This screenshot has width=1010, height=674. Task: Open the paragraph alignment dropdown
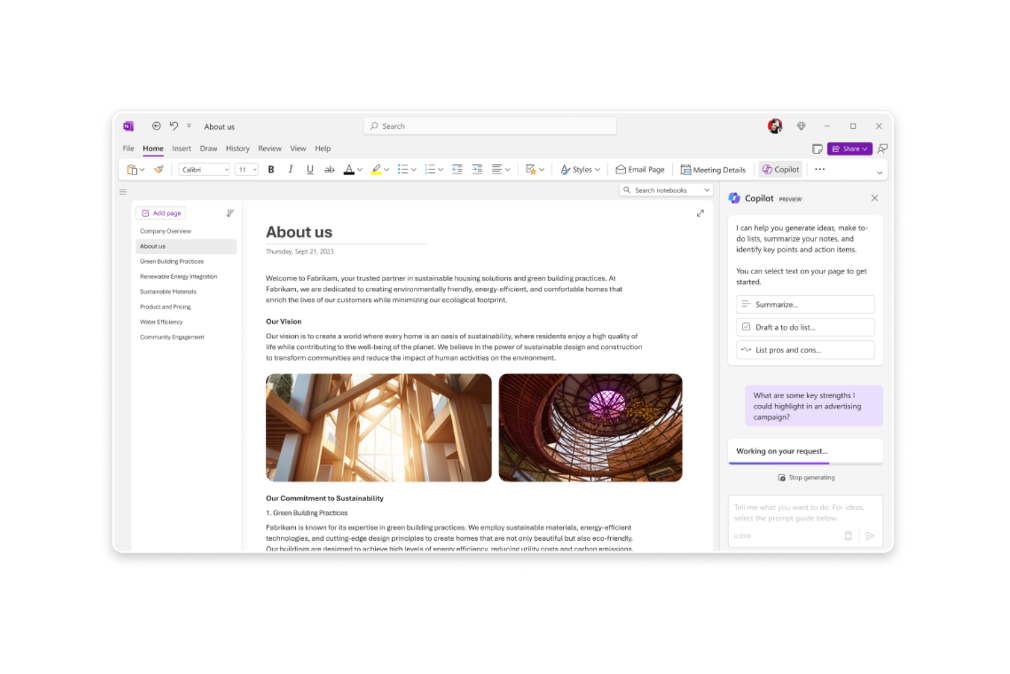click(x=501, y=169)
